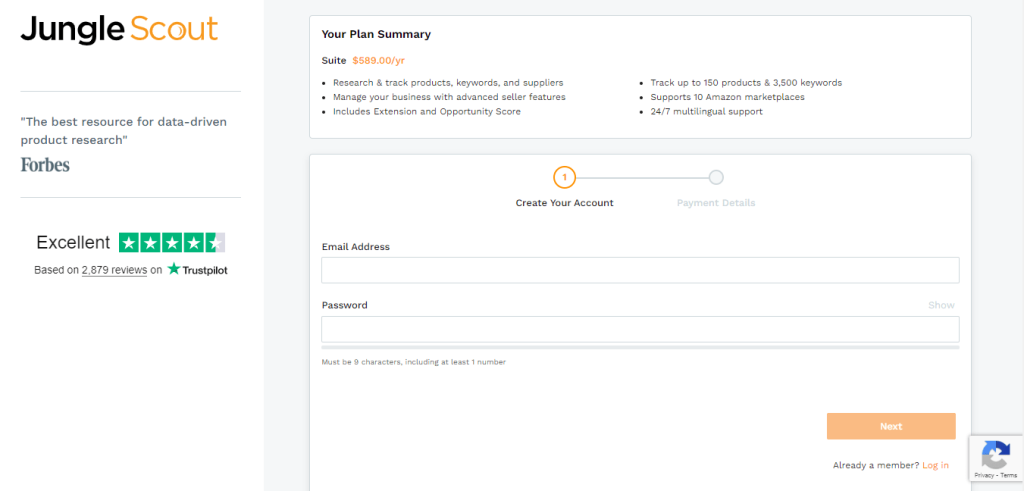Click the $589.00/yr price text
The image size is (1024, 491).
[x=379, y=60]
